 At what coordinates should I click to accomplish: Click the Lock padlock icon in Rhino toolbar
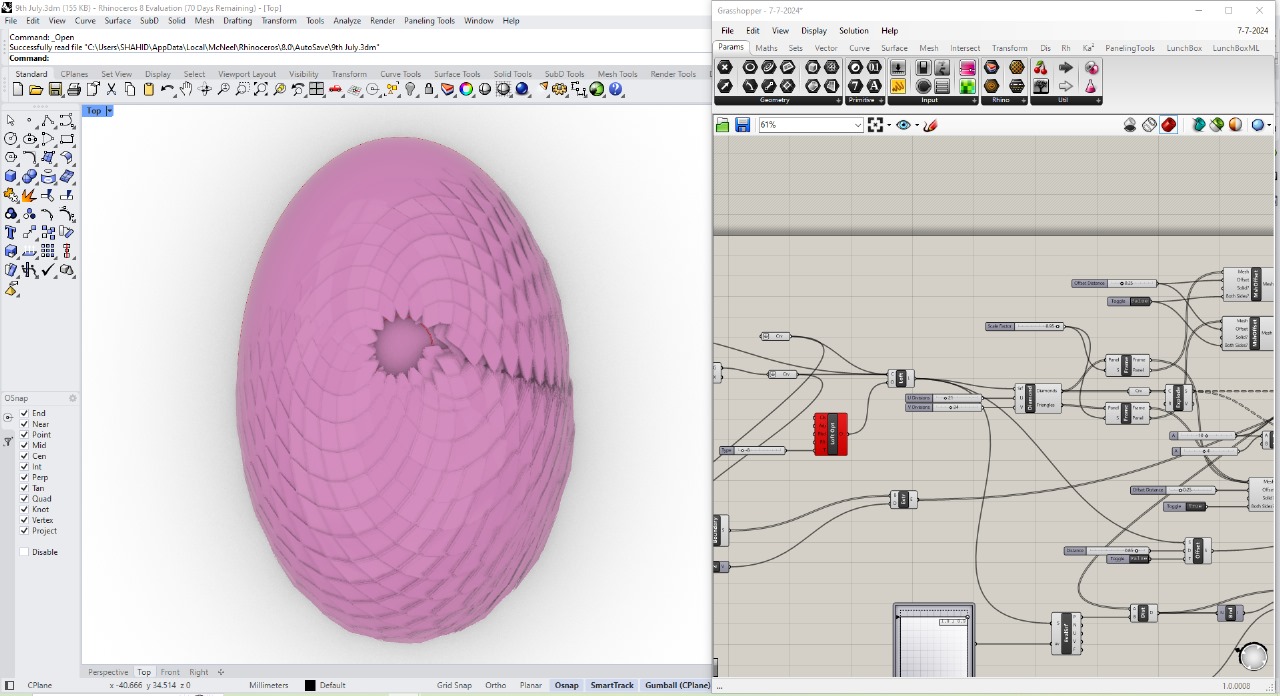(x=429, y=90)
